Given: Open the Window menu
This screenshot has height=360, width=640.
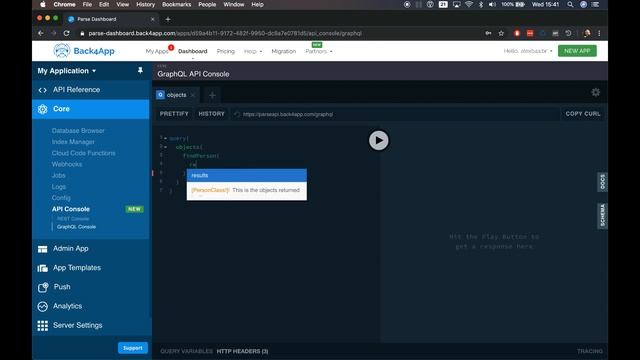Looking at the screenshot, I should coord(233,4).
